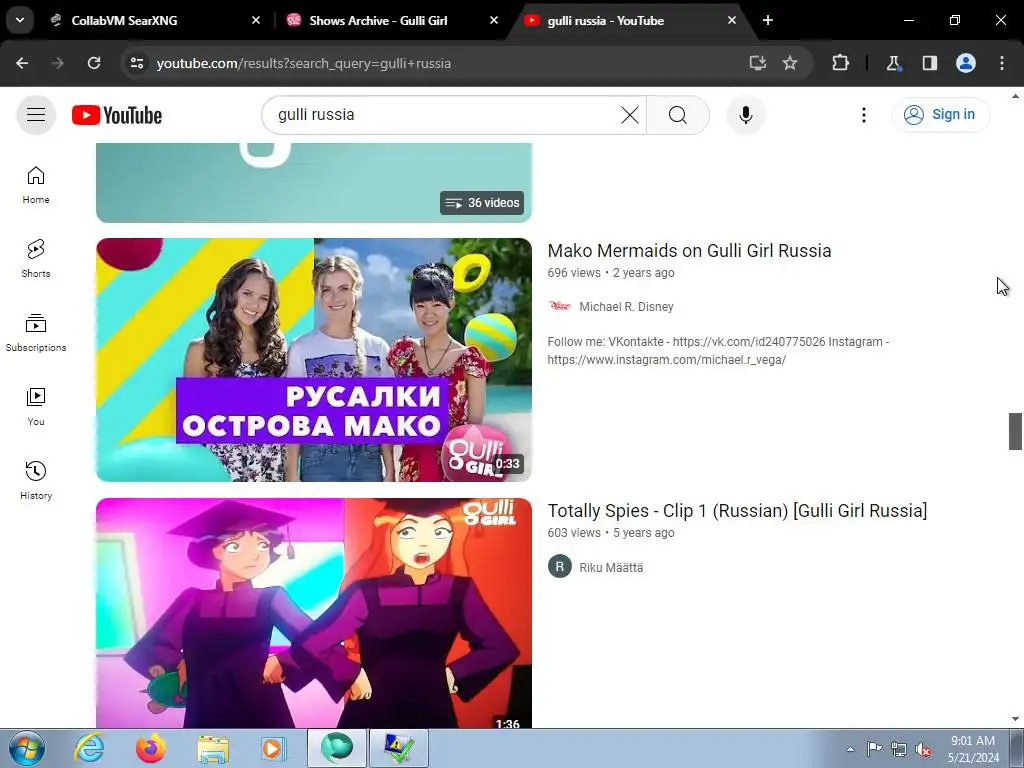This screenshot has width=1024, height=768.
Task: Click the muted volume tray icon
Action: pos(923,749)
